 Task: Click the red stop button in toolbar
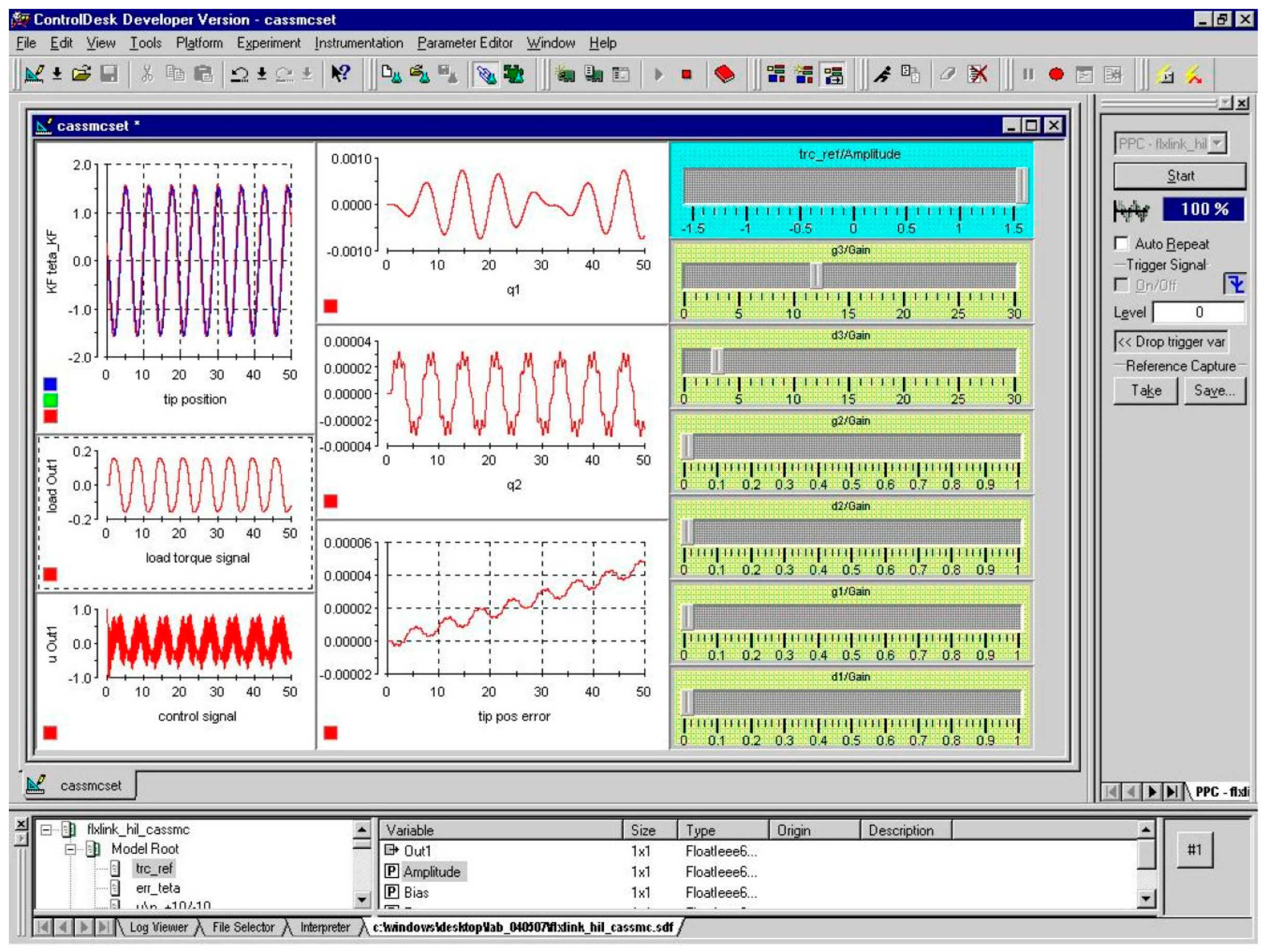click(686, 74)
